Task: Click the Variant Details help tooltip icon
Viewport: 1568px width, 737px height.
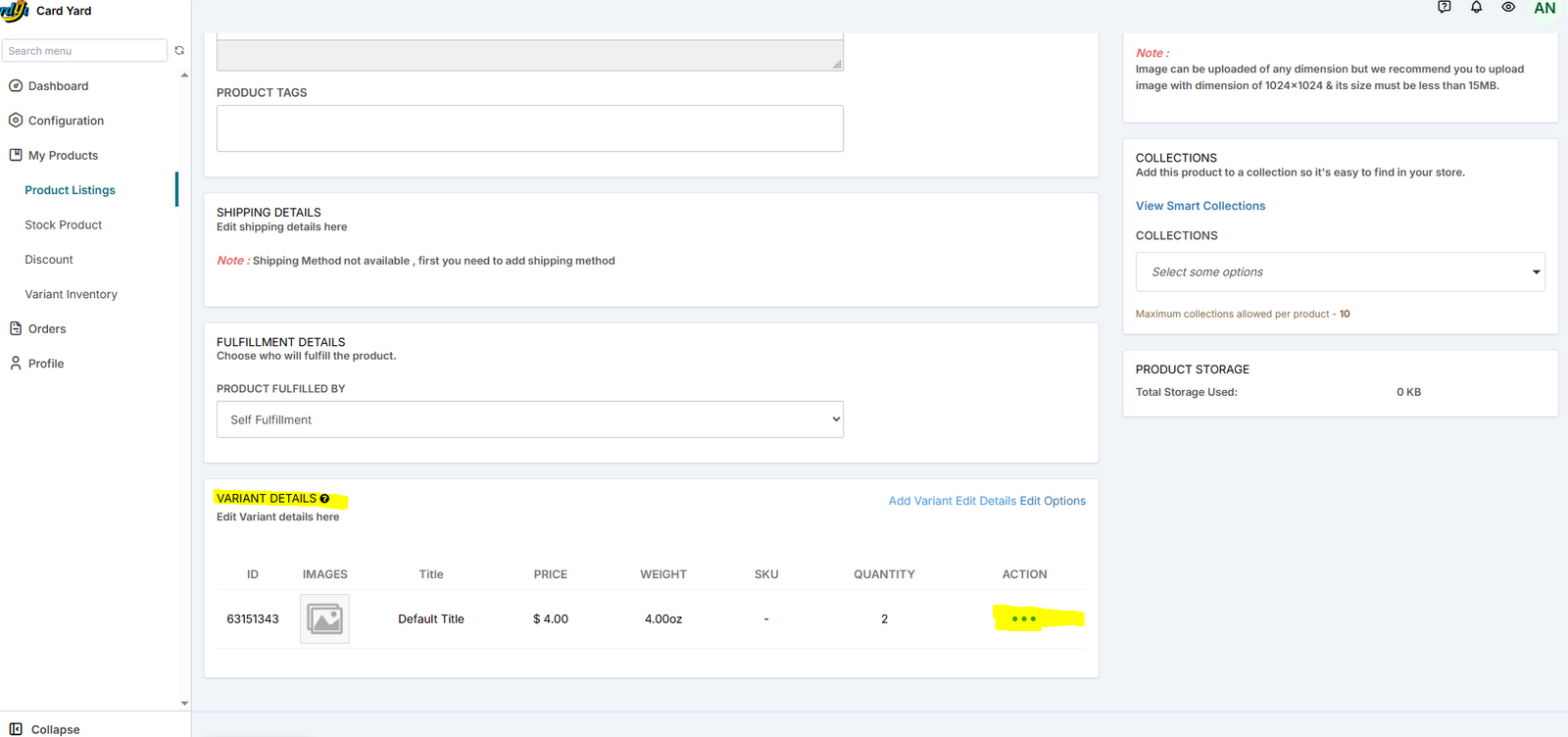Action: tap(324, 499)
